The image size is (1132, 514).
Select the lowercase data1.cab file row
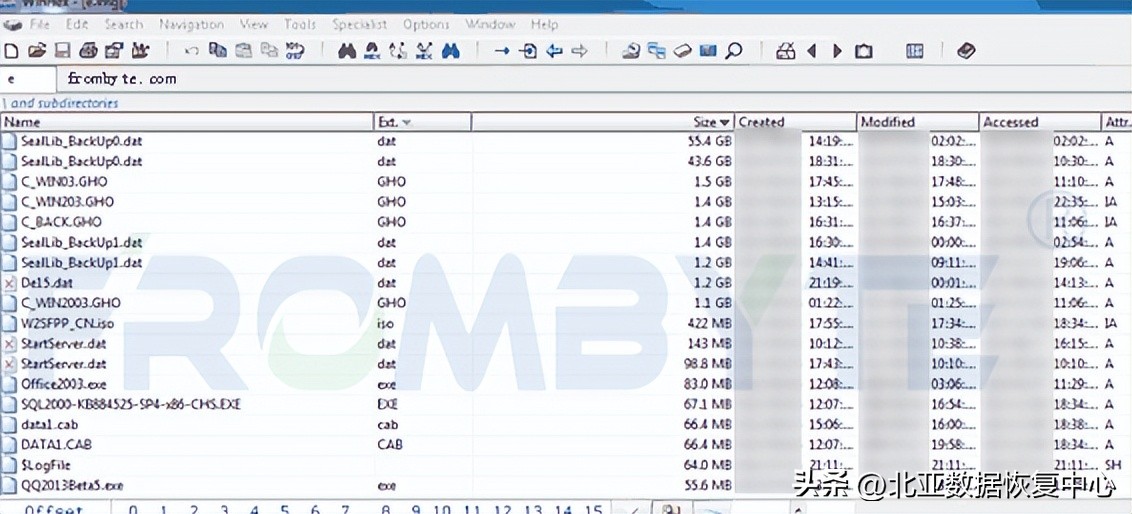coord(566,424)
